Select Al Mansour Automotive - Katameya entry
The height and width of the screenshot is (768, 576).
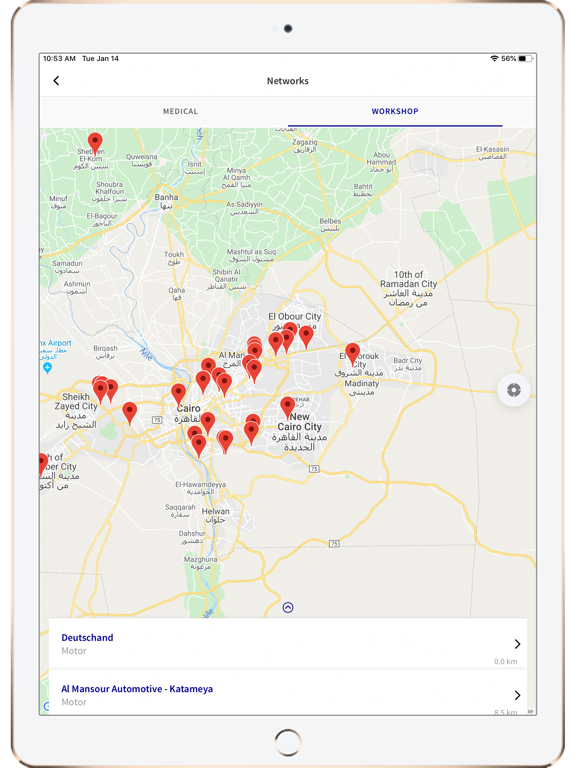[x=288, y=694]
